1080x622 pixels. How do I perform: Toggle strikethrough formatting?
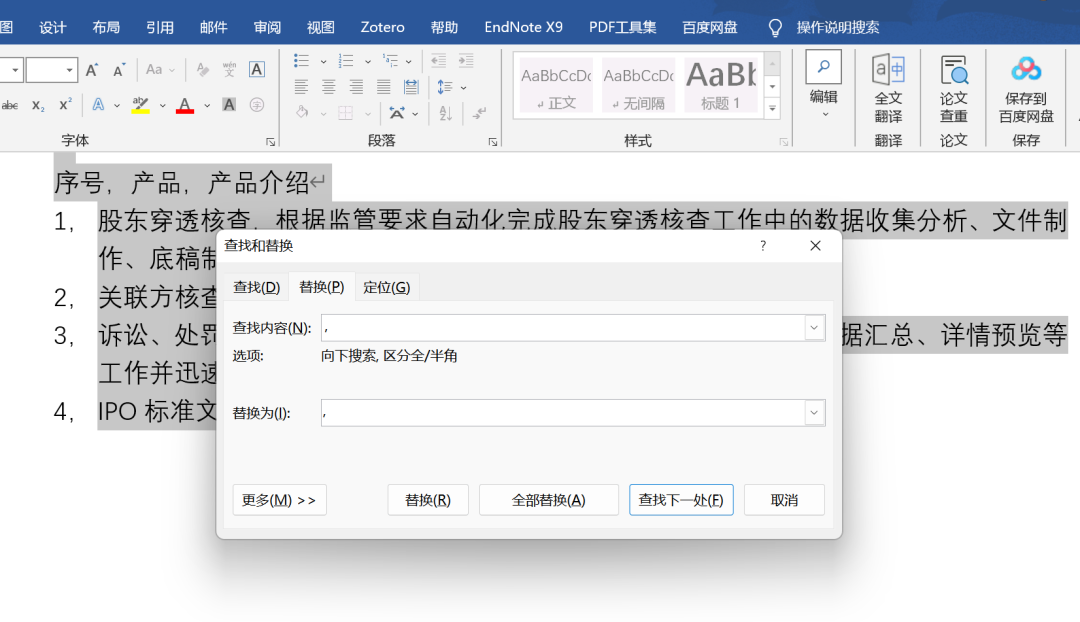(x=10, y=105)
